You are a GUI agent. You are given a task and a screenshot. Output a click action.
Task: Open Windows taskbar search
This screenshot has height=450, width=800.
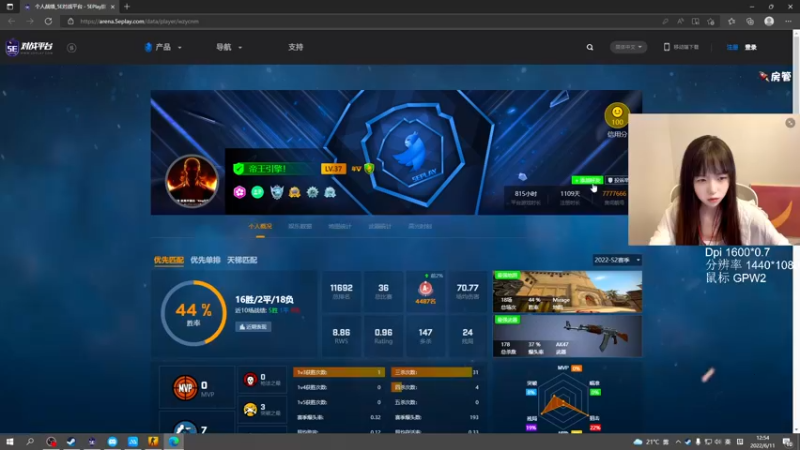30,441
